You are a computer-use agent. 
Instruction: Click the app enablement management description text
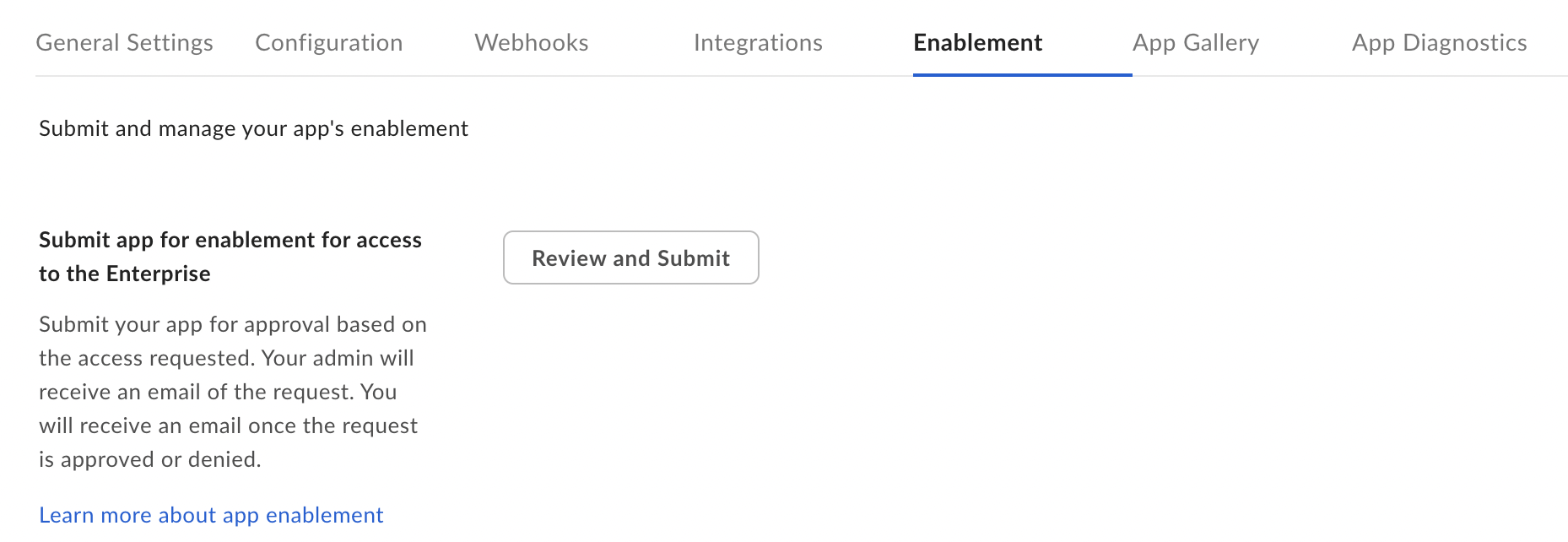point(253,128)
